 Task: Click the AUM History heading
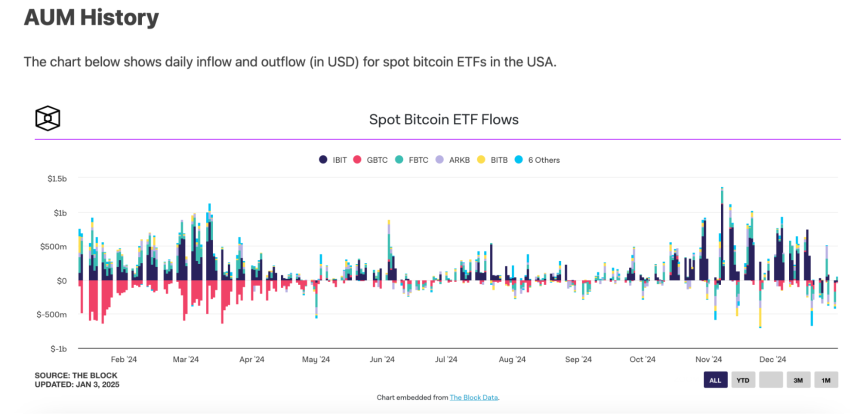click(91, 18)
